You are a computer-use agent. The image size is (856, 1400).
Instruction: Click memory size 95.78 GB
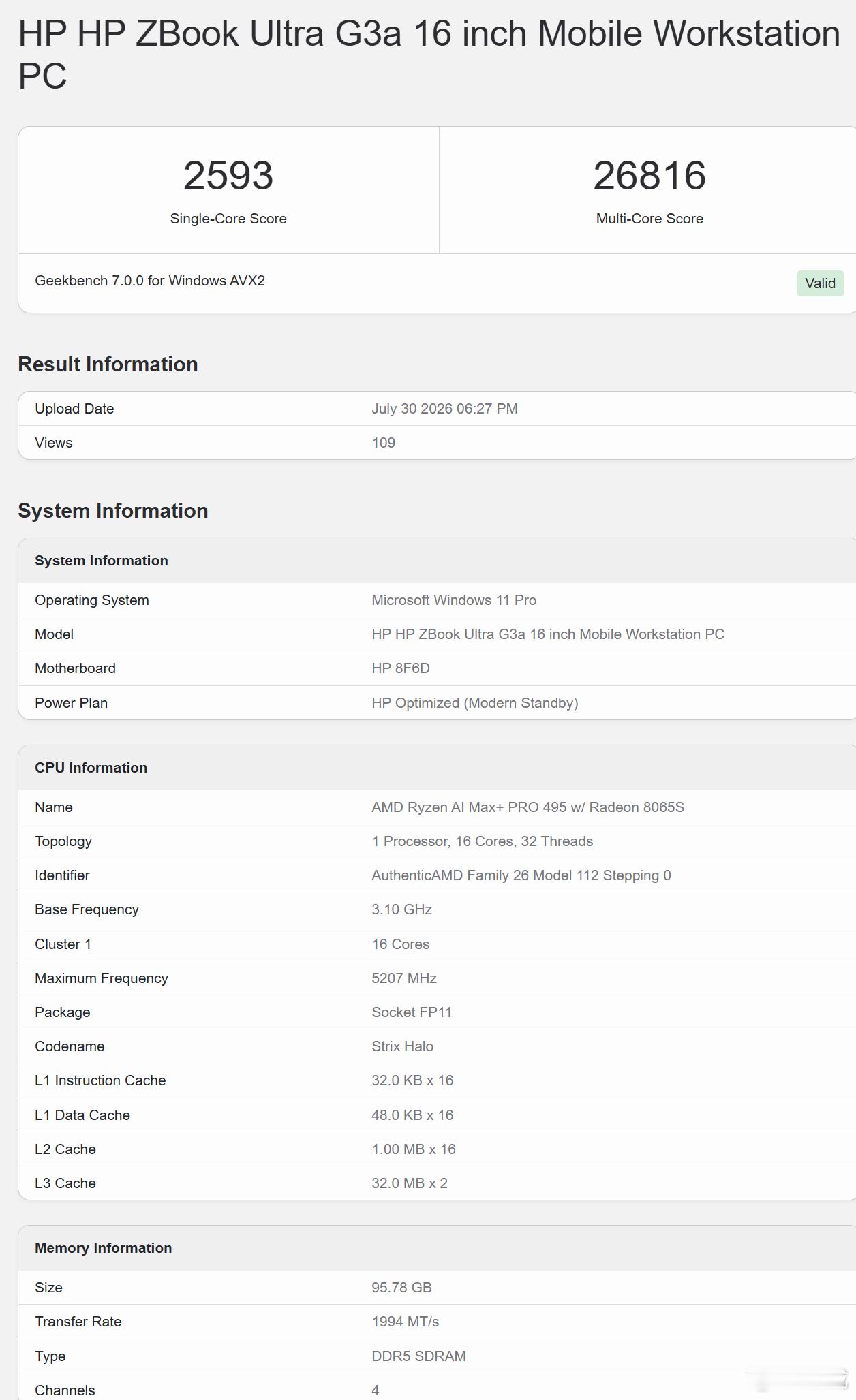coord(401,1288)
